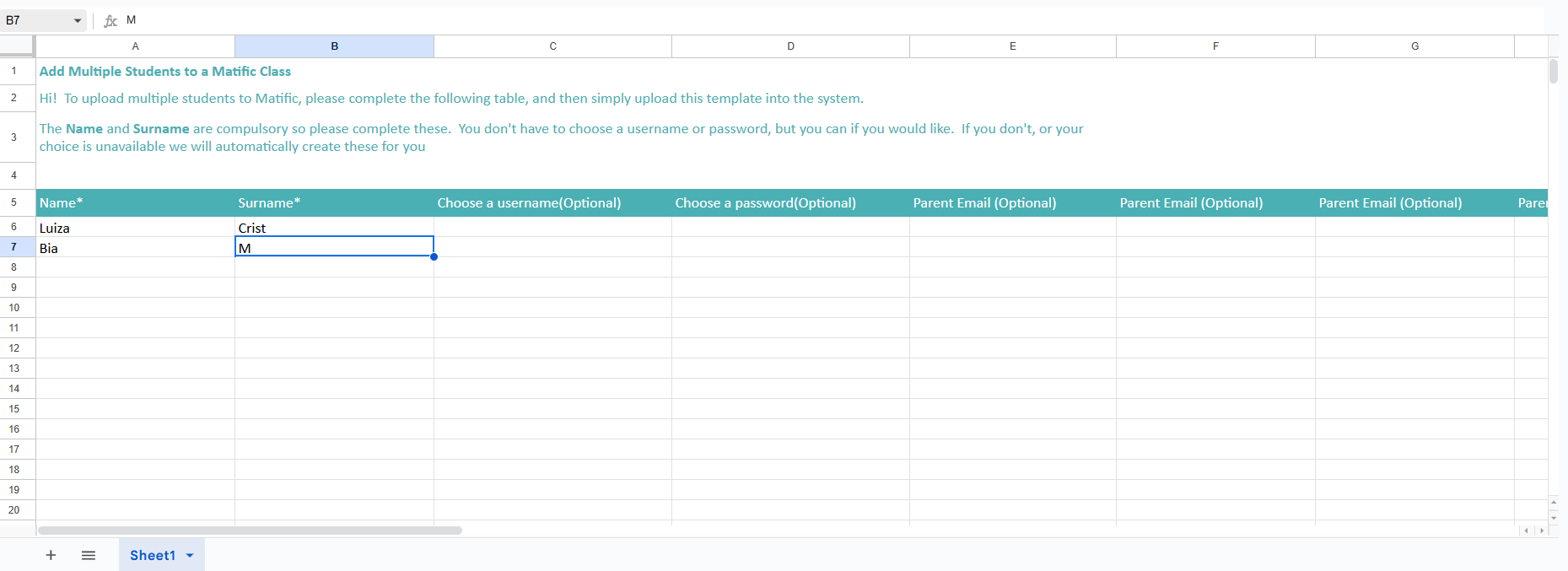
Task: Click the Name Box showing B7
Action: click(34, 20)
